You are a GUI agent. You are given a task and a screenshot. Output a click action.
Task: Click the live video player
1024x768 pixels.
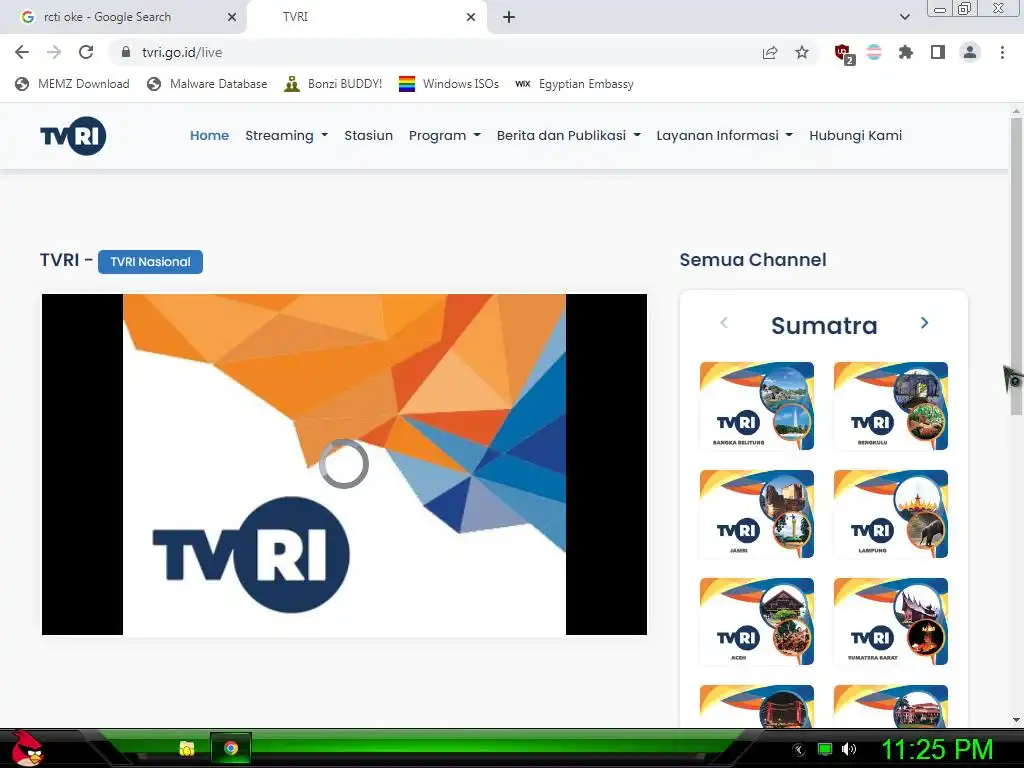(344, 464)
